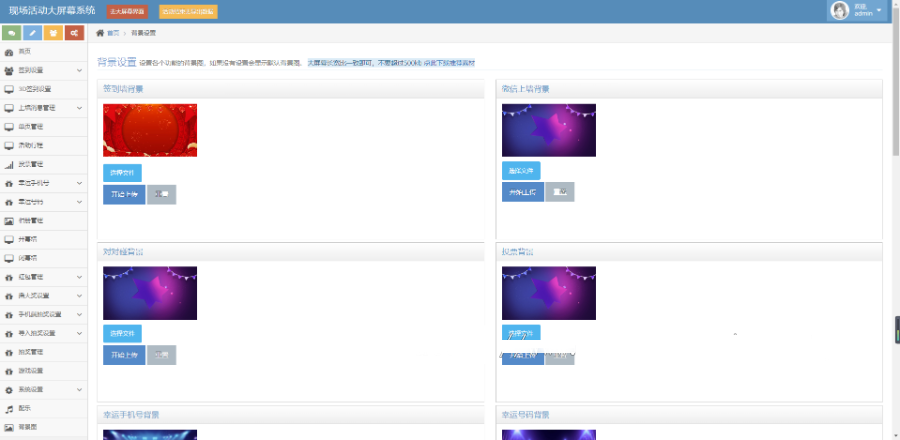Click the admin user avatar
The width and height of the screenshot is (900, 440).
[x=840, y=10]
